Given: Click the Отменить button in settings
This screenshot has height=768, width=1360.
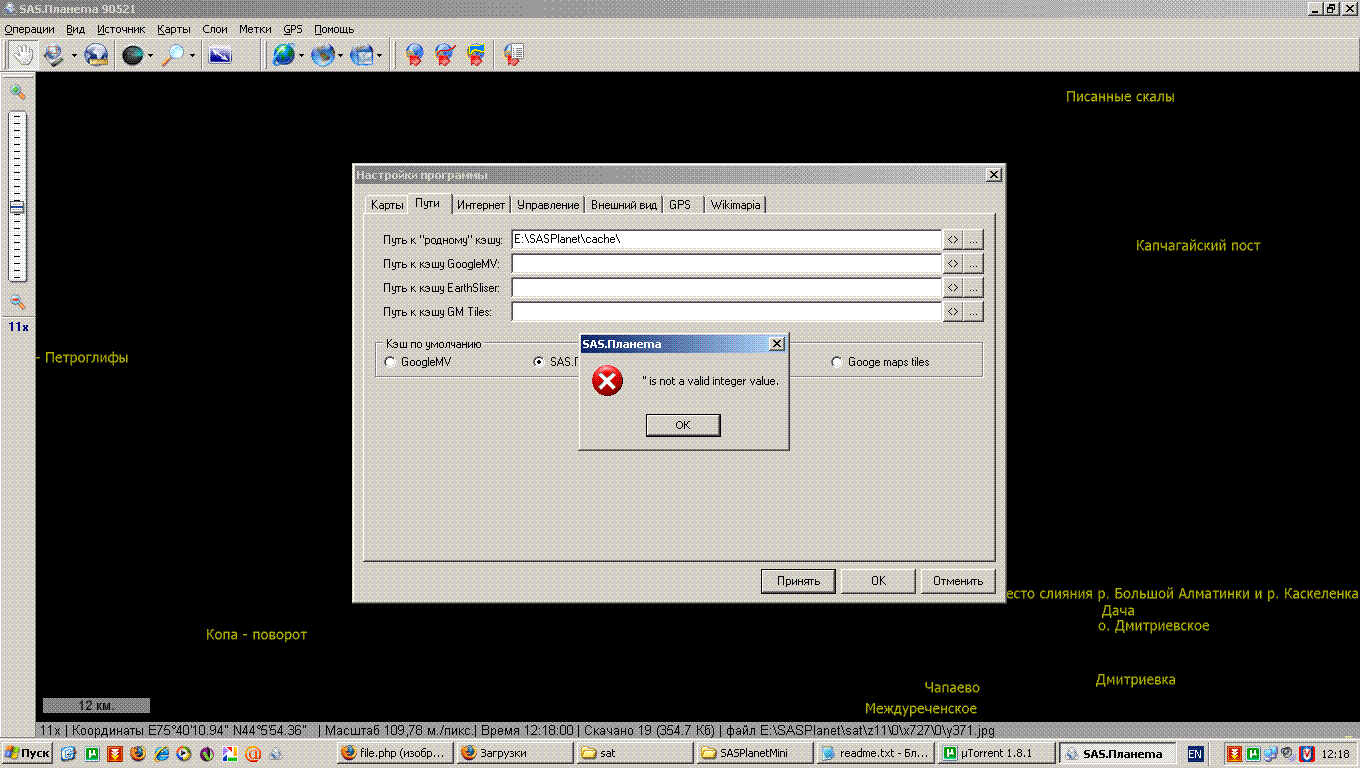Looking at the screenshot, I should 958,581.
